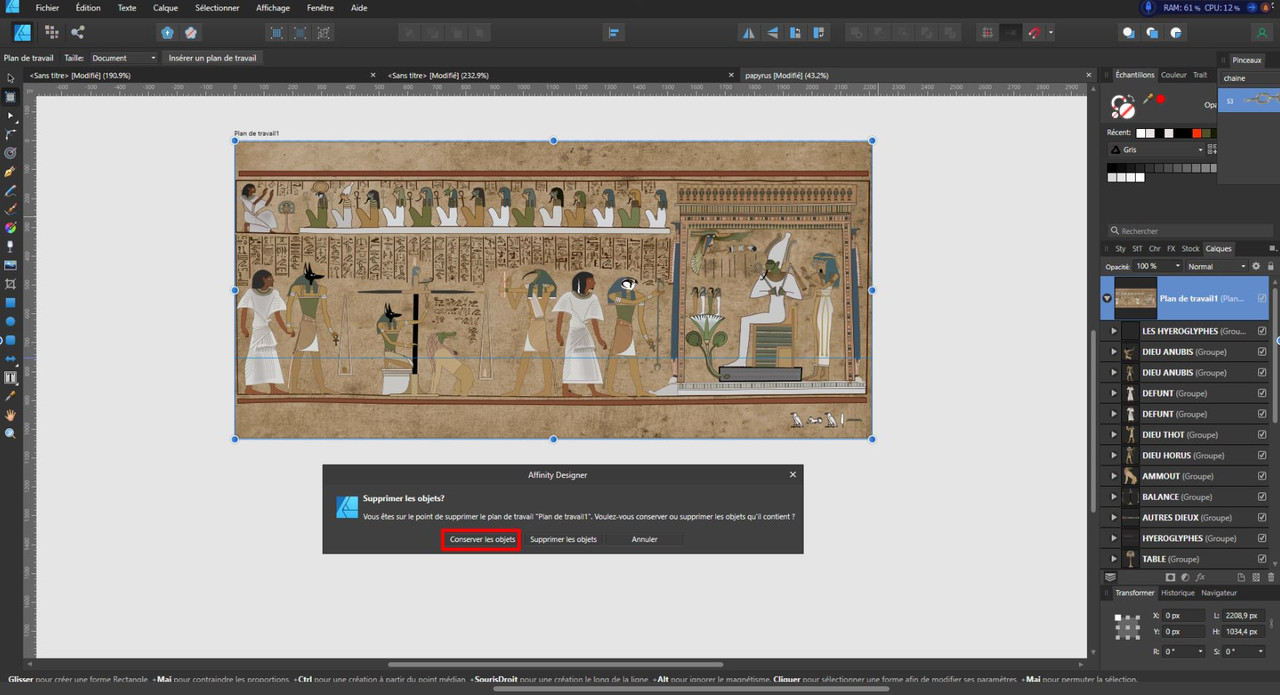Switch to the Pixel persona icon

[51, 32]
